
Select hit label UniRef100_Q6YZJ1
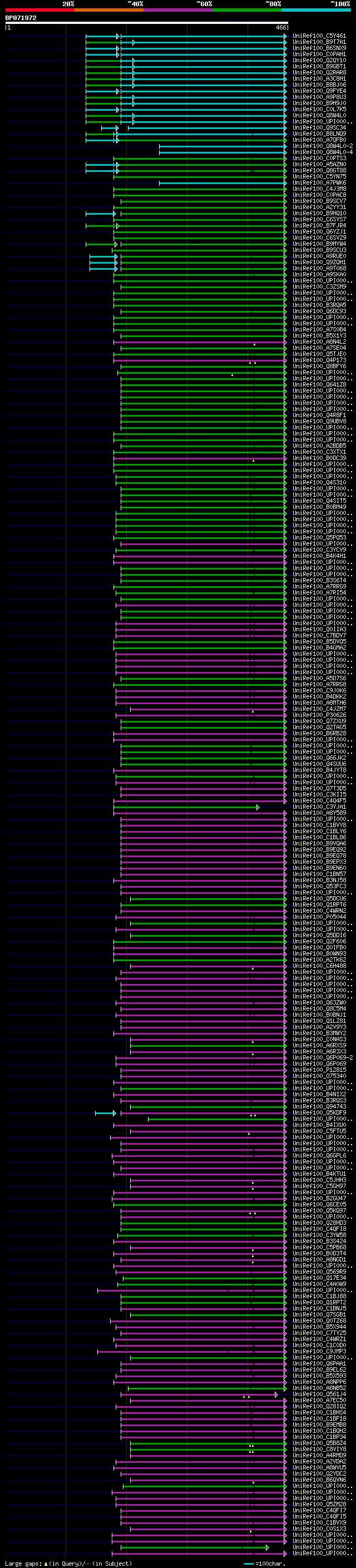click(x=319, y=232)
